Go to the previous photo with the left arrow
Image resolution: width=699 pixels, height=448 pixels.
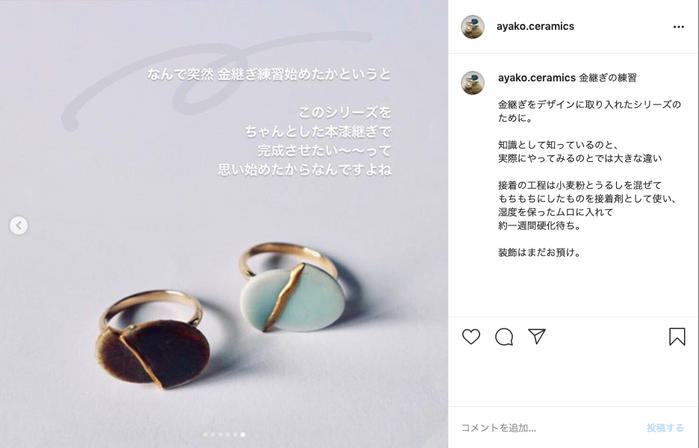pos(19,225)
